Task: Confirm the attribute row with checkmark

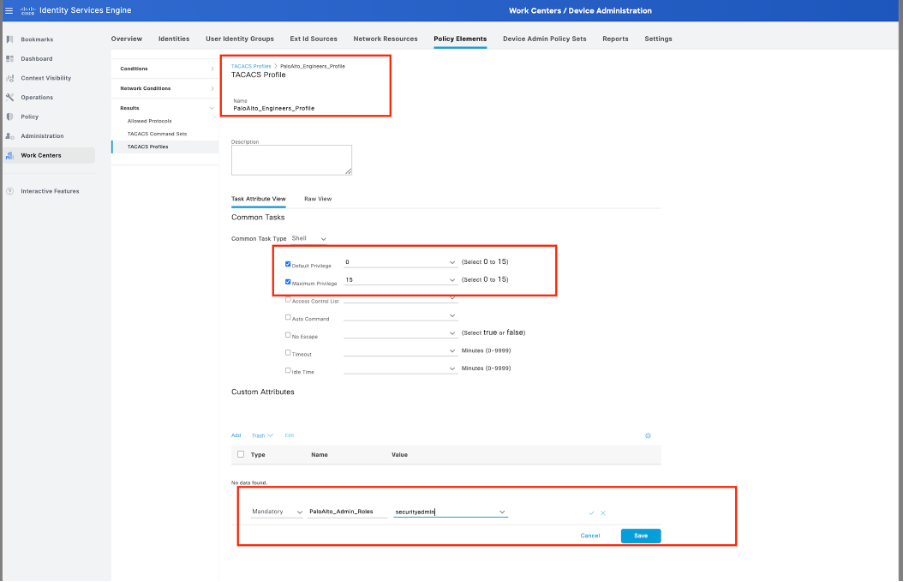Action: pyautogui.click(x=591, y=513)
